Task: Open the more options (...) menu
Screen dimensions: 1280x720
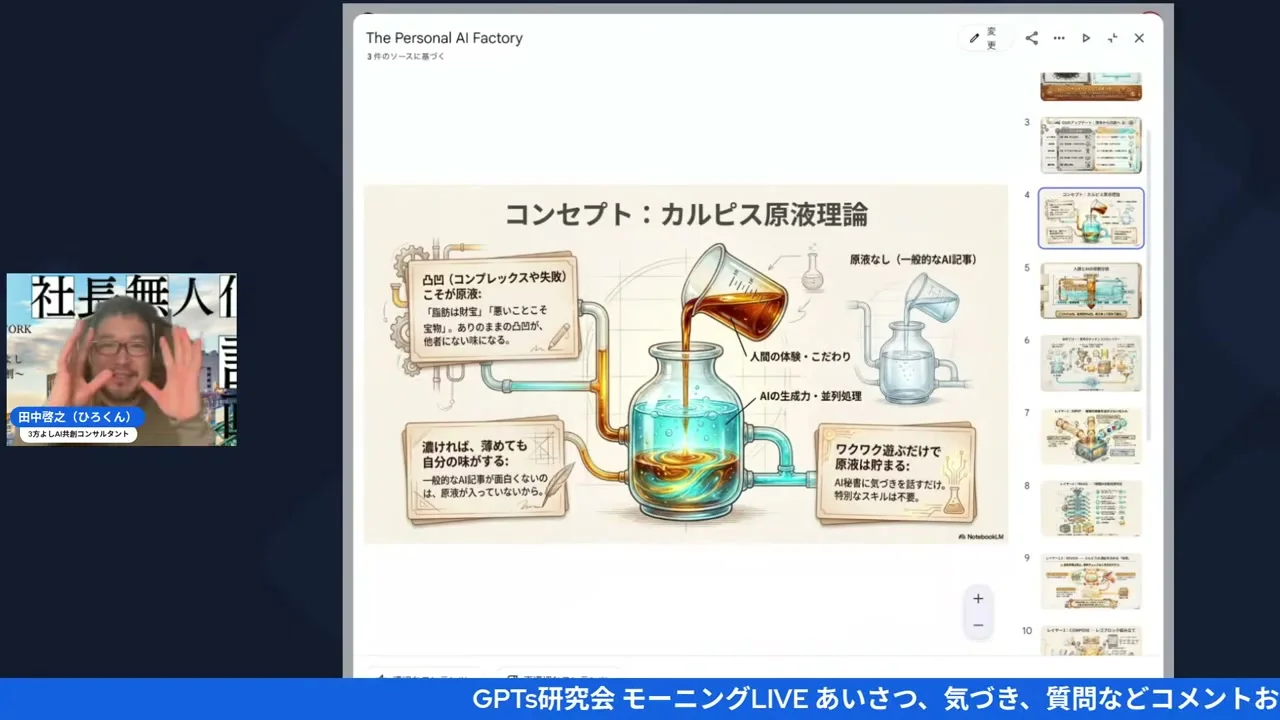Action: pyautogui.click(x=1059, y=38)
